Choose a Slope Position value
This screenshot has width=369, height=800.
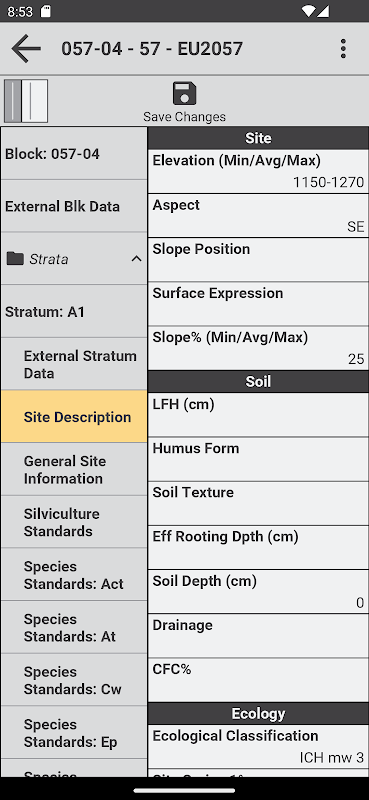click(258, 260)
